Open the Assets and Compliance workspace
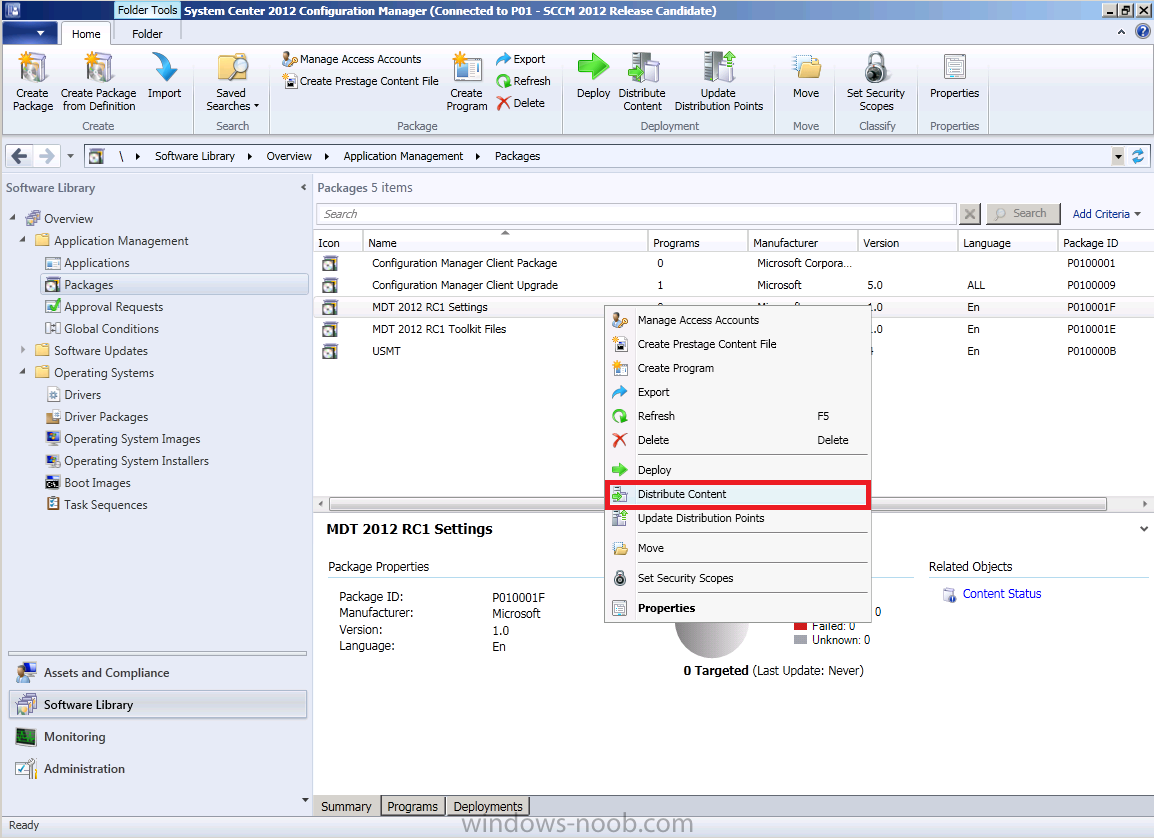1154x838 pixels. [158, 672]
